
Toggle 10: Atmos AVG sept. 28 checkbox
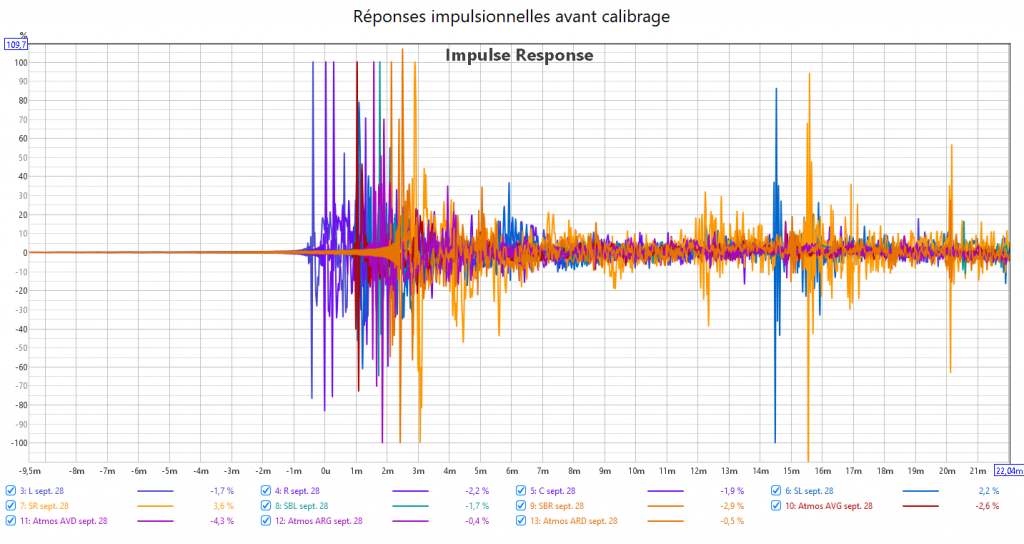[x=777, y=506]
